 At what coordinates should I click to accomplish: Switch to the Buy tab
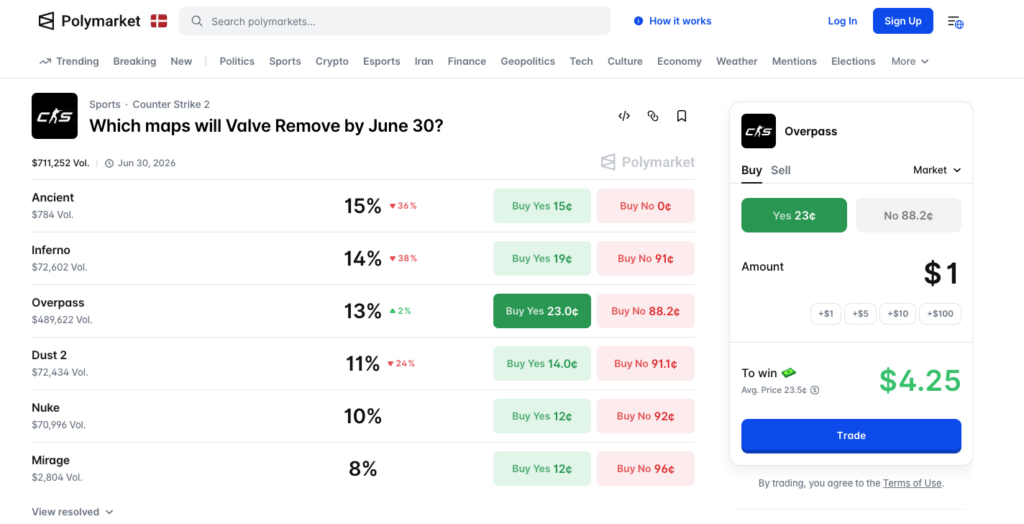[752, 170]
